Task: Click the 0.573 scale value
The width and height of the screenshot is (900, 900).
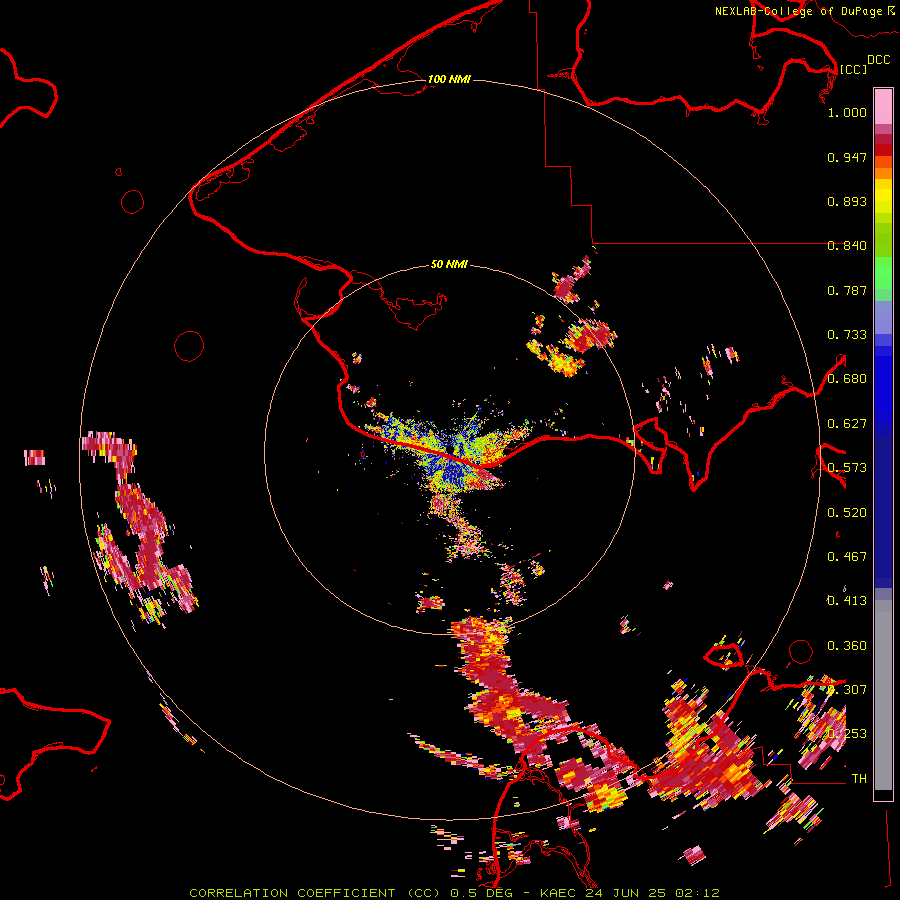Action: click(847, 468)
